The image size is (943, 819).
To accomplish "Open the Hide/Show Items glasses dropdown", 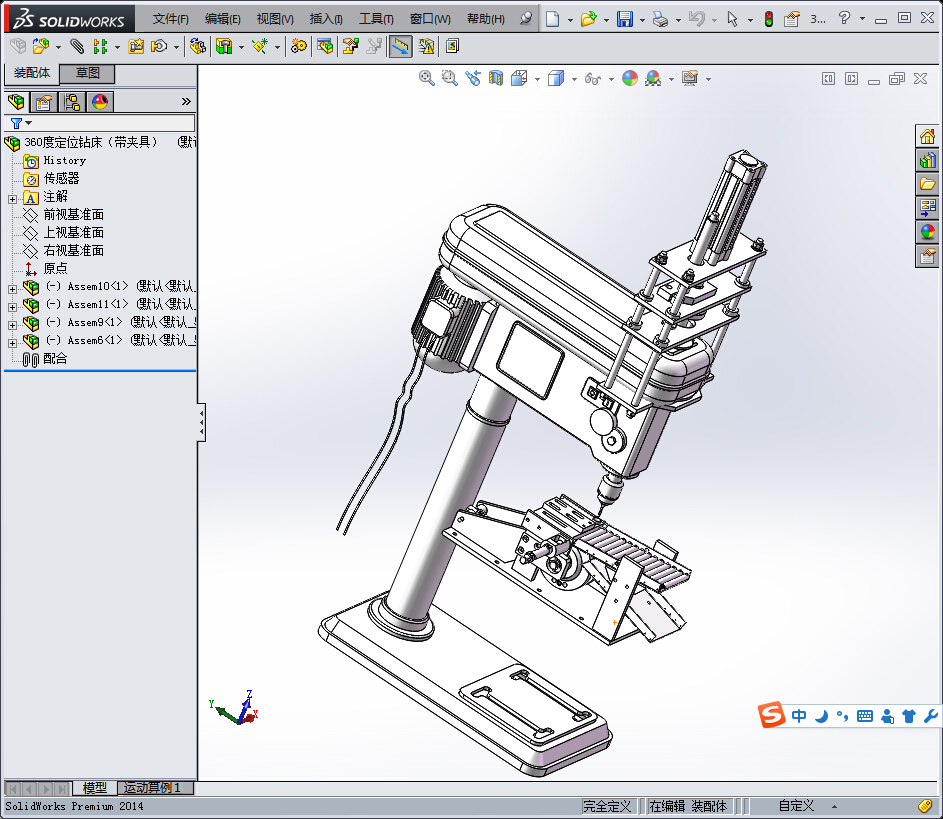I will point(610,79).
